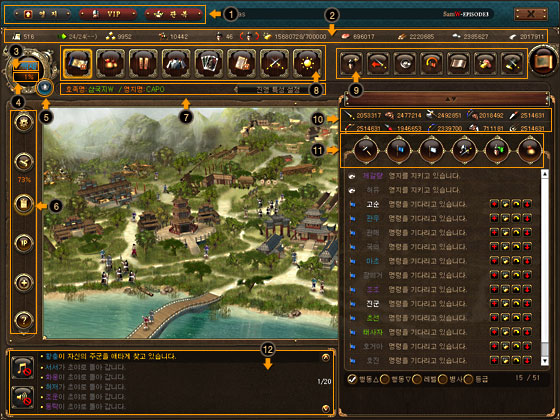Collapse message log with top arrow button
This screenshot has height=420, width=560.
click(325, 357)
